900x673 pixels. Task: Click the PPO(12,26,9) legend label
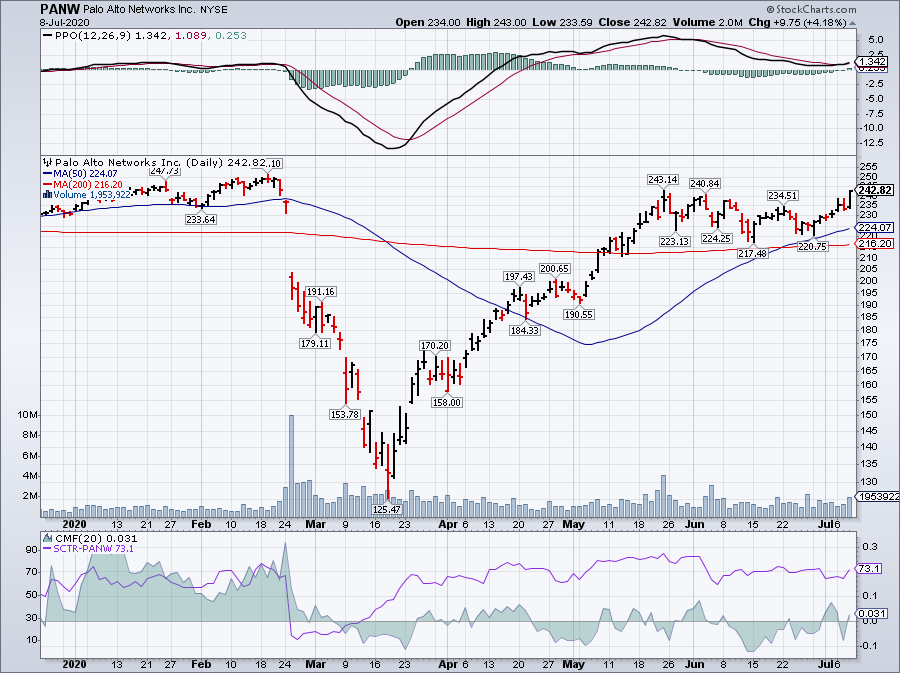click(x=93, y=36)
